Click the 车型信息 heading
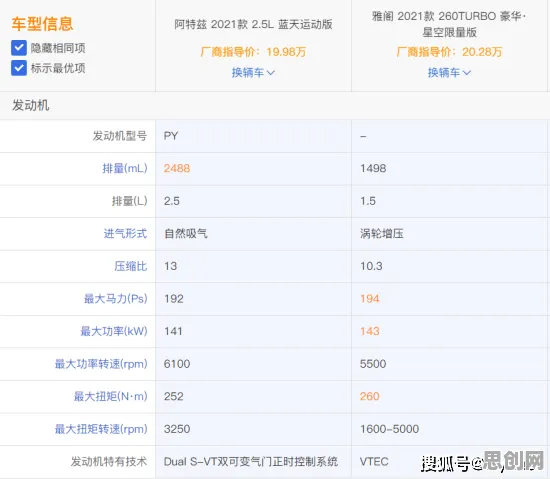 point(42,24)
